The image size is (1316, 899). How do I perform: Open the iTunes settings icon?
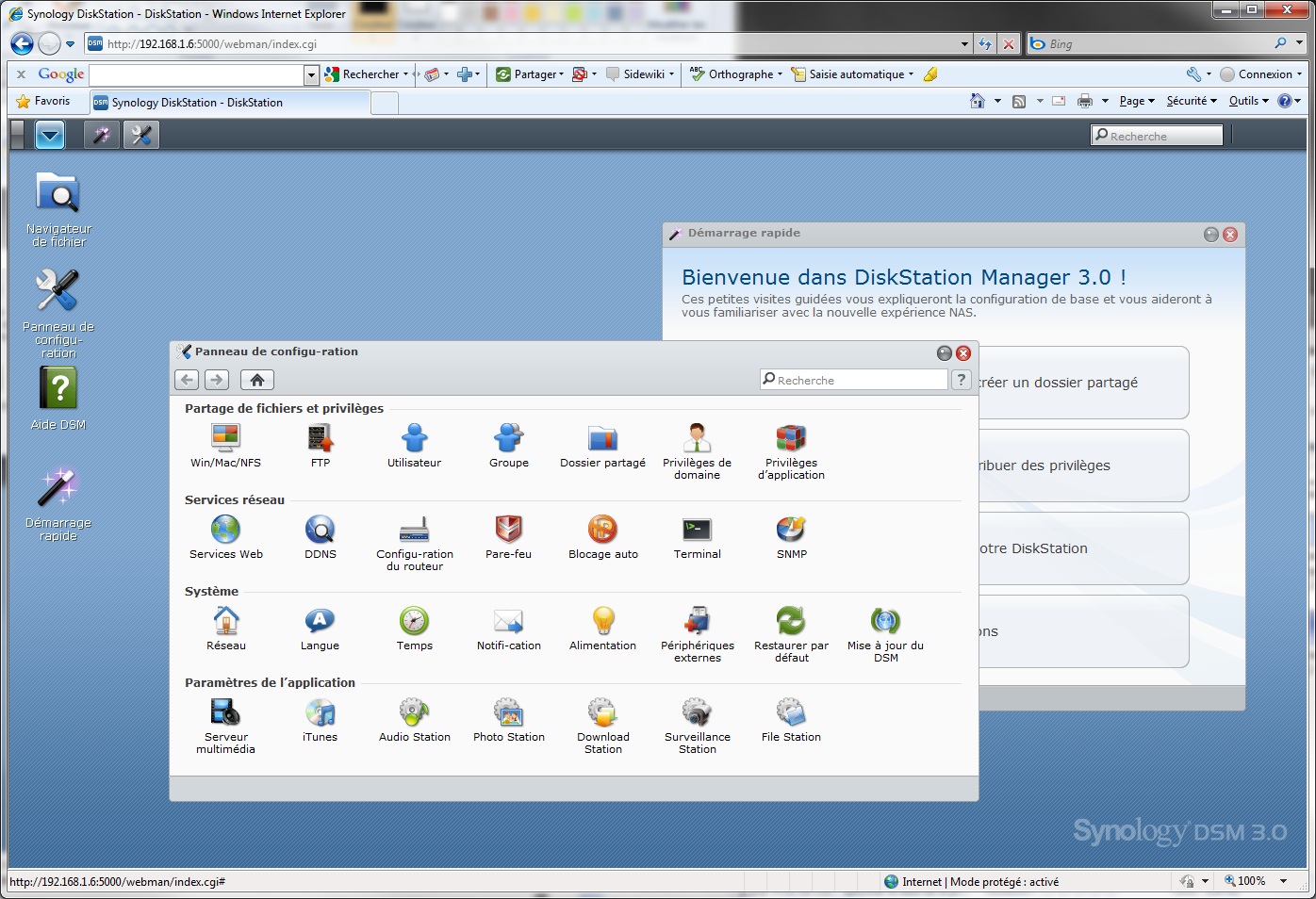point(321,720)
